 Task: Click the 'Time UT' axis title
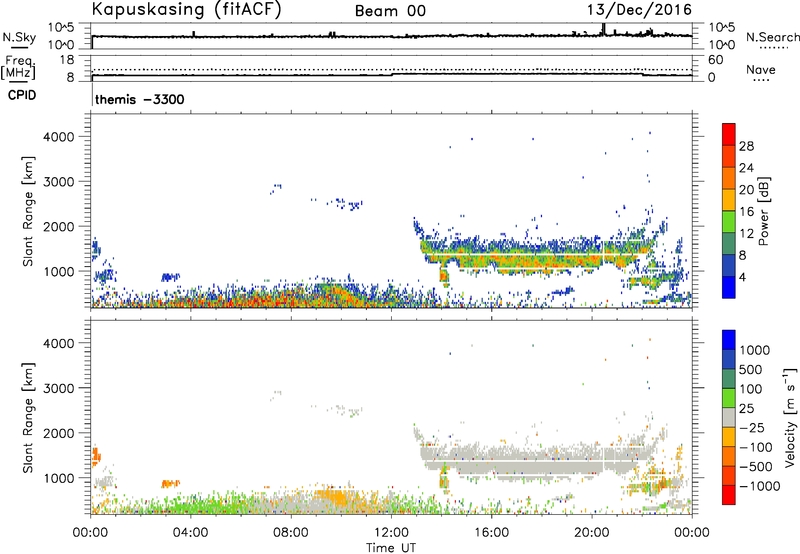click(x=391, y=548)
